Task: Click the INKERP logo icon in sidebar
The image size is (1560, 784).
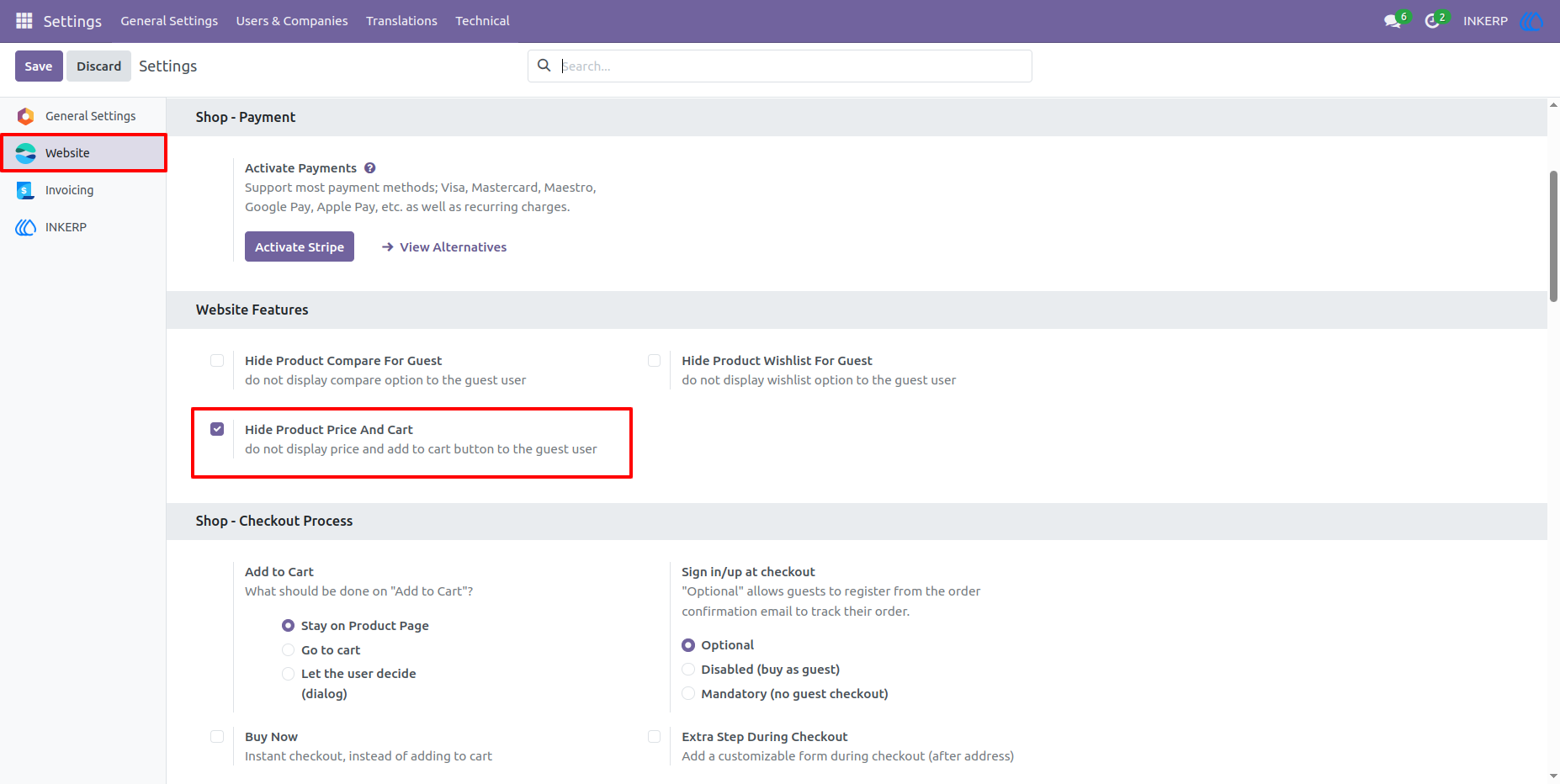Action: tap(26, 227)
